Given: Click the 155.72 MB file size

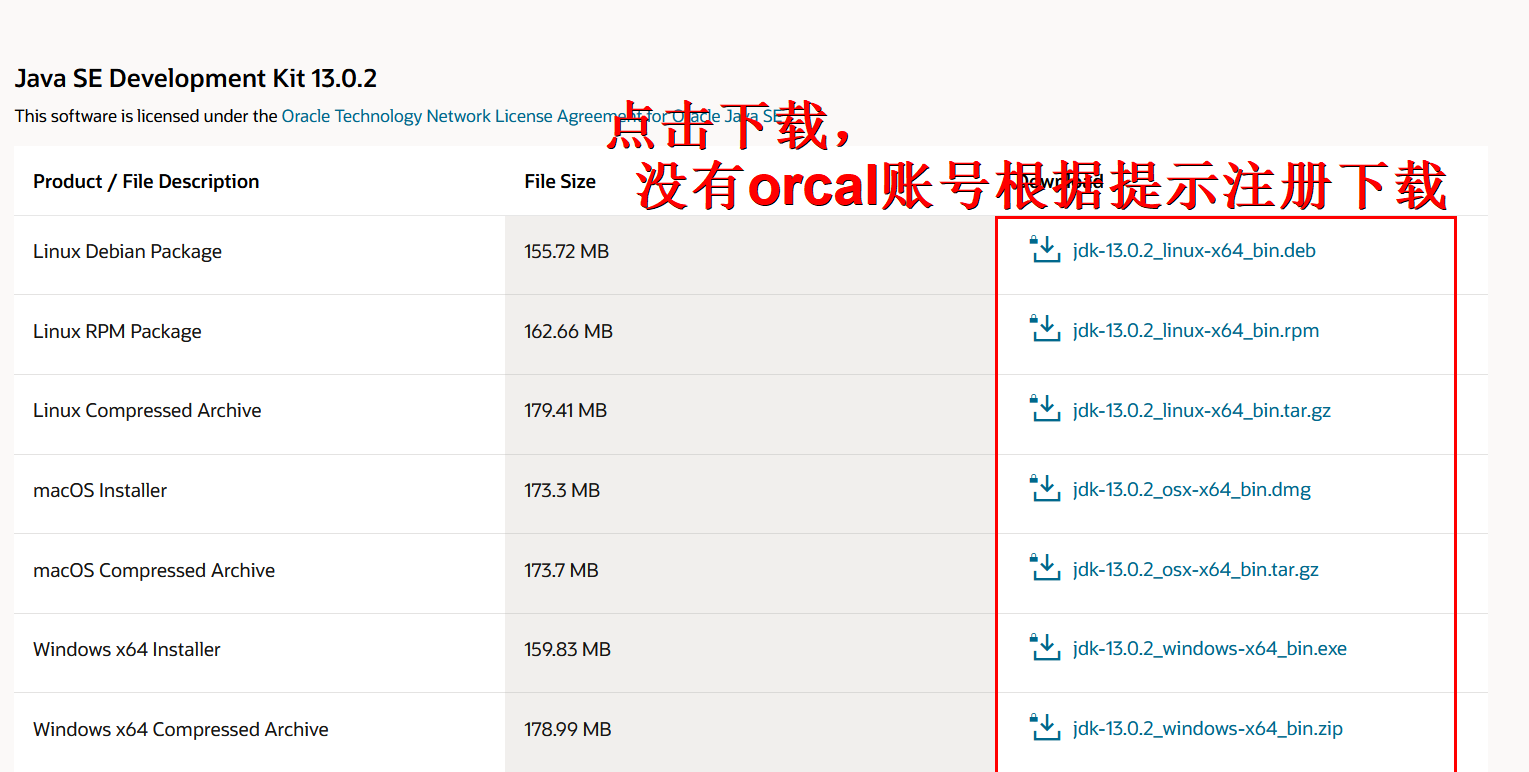Looking at the screenshot, I should pyautogui.click(x=566, y=252).
